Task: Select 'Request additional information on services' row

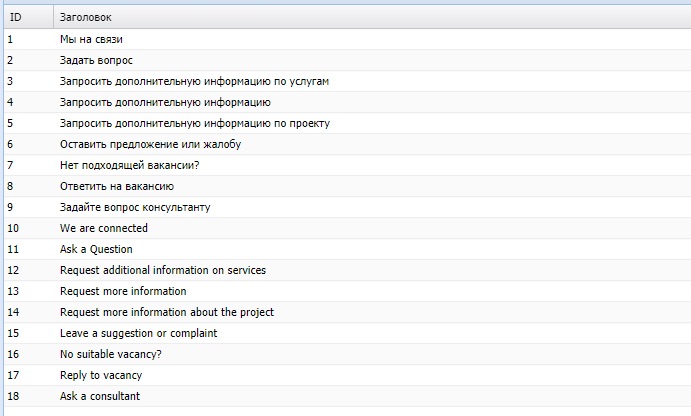Action: (163, 270)
